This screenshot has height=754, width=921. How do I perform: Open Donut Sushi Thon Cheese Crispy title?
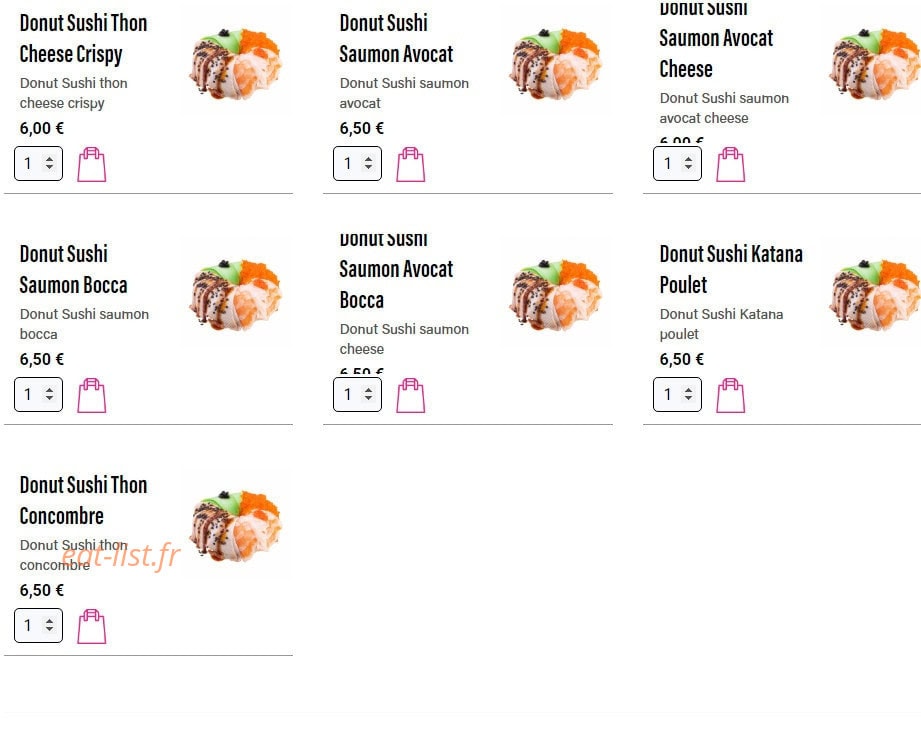pos(83,38)
